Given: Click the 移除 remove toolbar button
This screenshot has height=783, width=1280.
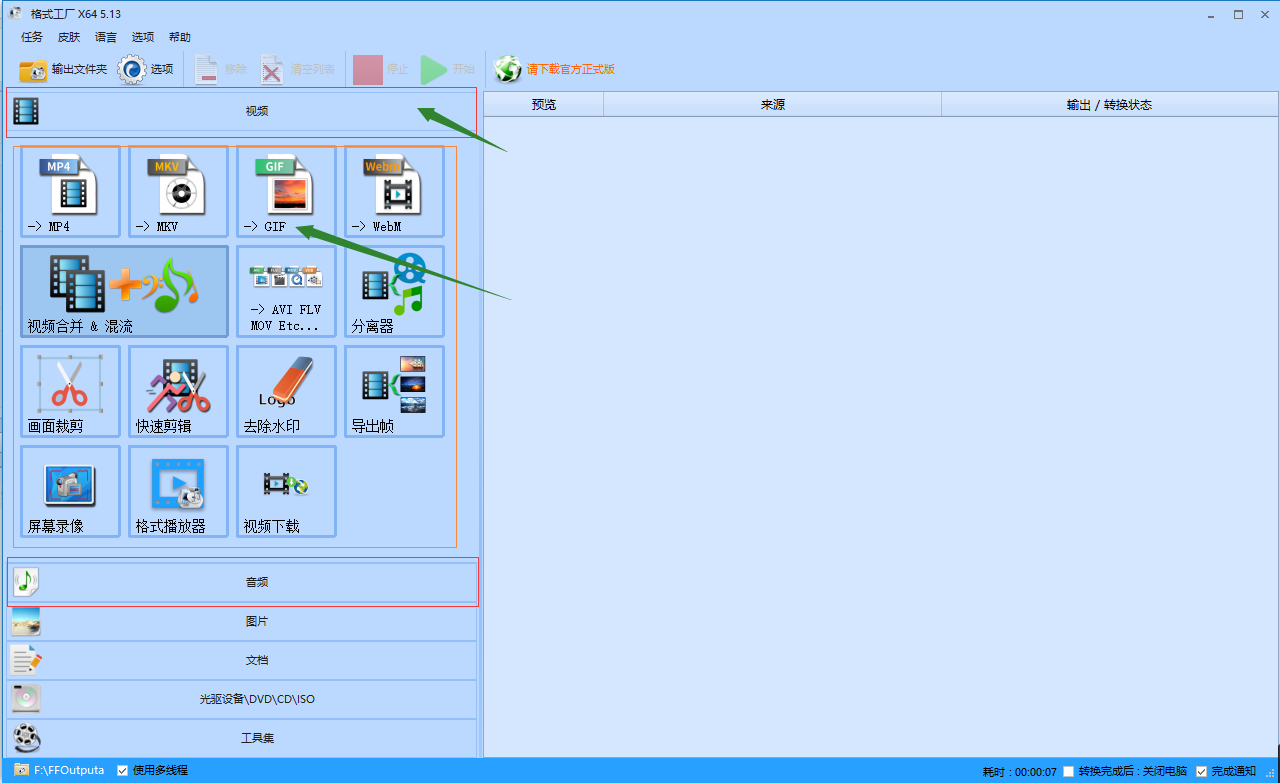Looking at the screenshot, I should (220, 69).
